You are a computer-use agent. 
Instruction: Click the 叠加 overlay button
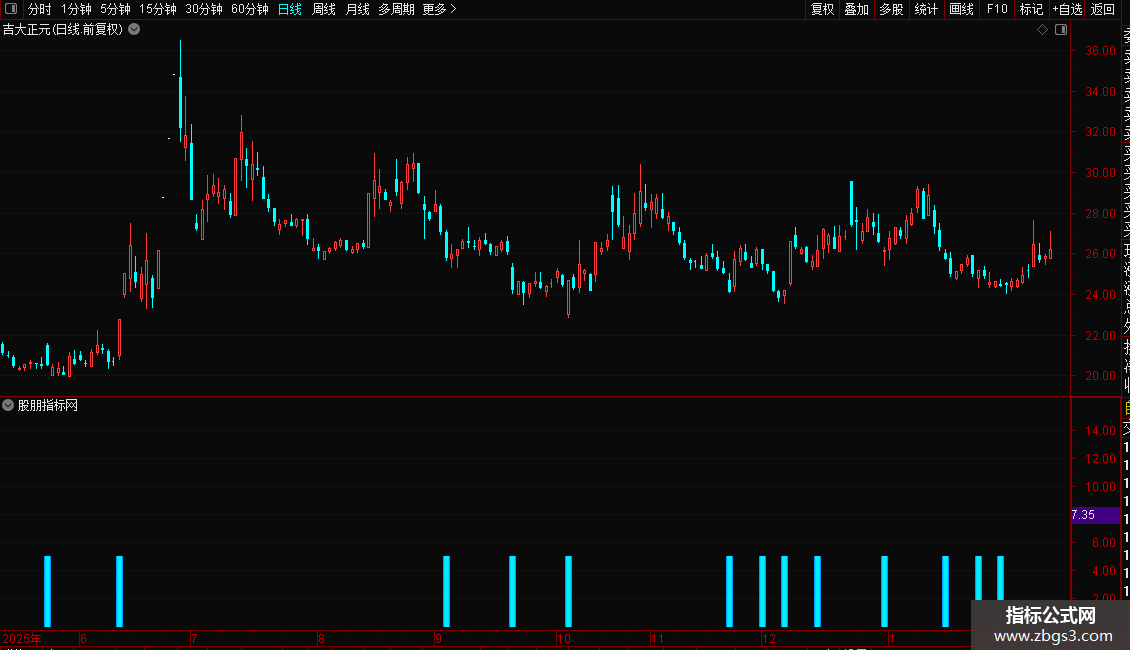pos(856,9)
